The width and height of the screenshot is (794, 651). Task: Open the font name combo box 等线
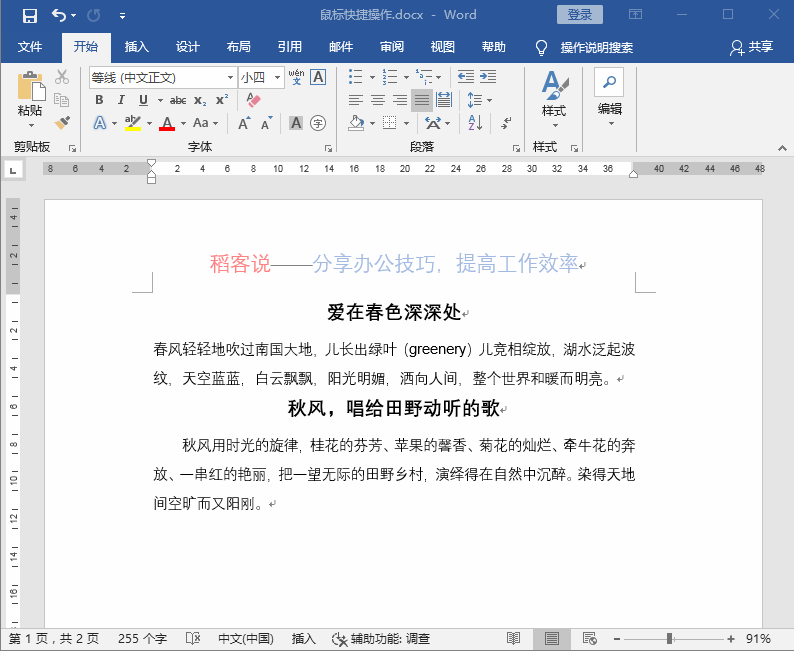click(163, 77)
